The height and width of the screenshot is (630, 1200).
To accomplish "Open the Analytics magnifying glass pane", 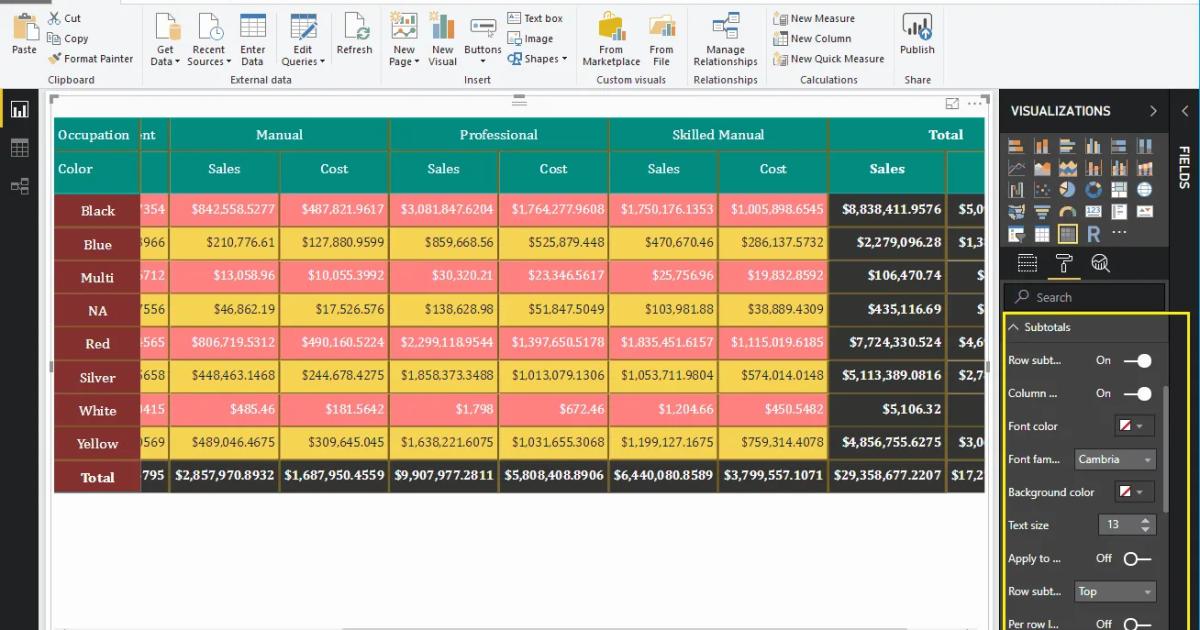I will pyautogui.click(x=1097, y=263).
